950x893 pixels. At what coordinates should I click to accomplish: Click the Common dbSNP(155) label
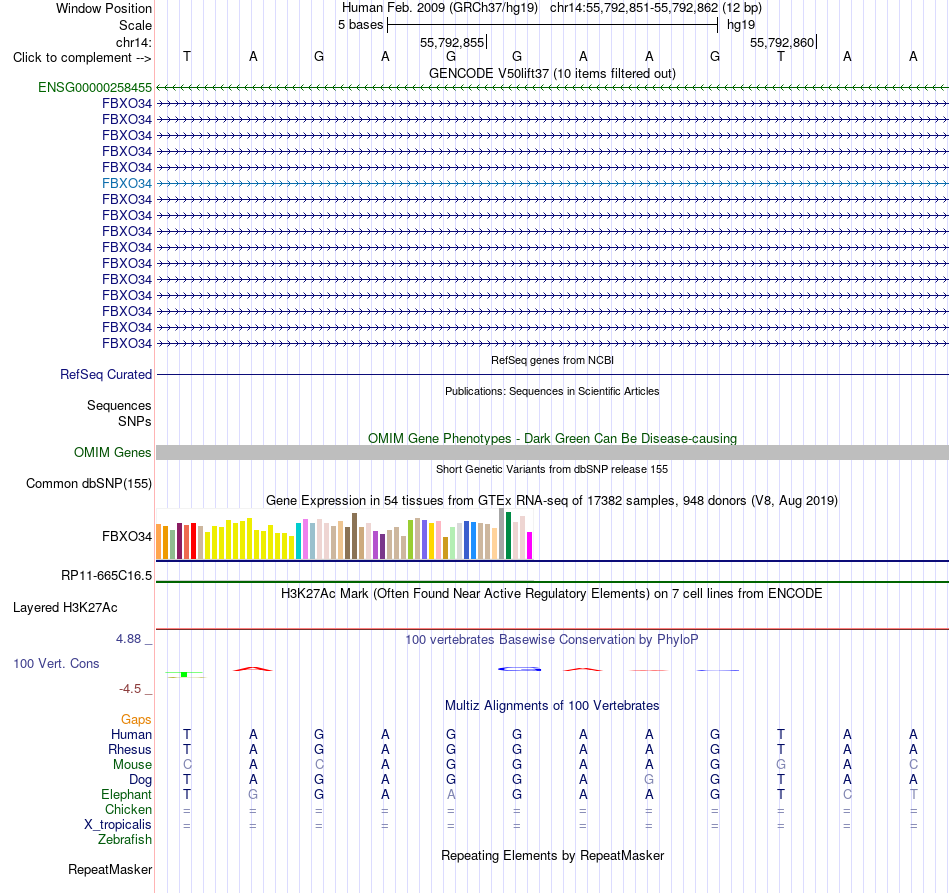pyautogui.click(x=88, y=483)
